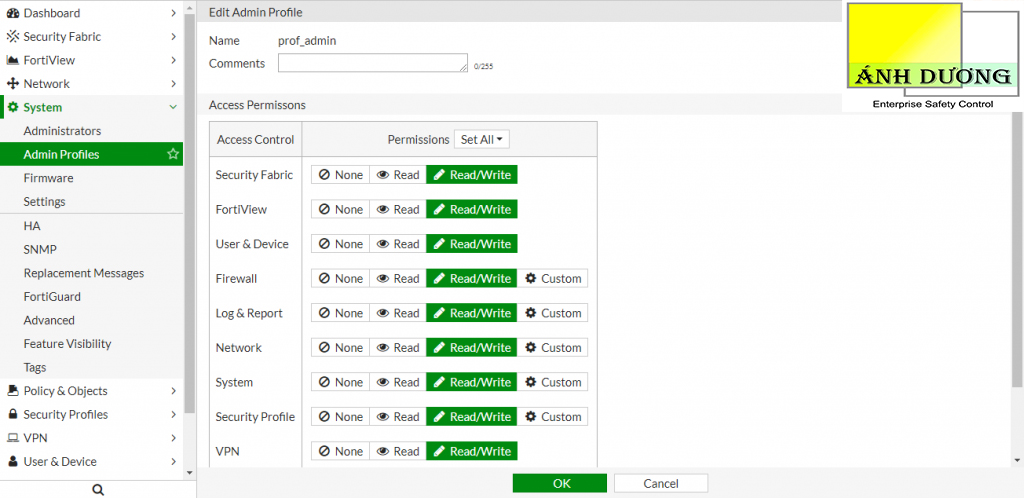Set Security Fabric permission to None
This screenshot has width=1024, height=498.
coord(340,175)
